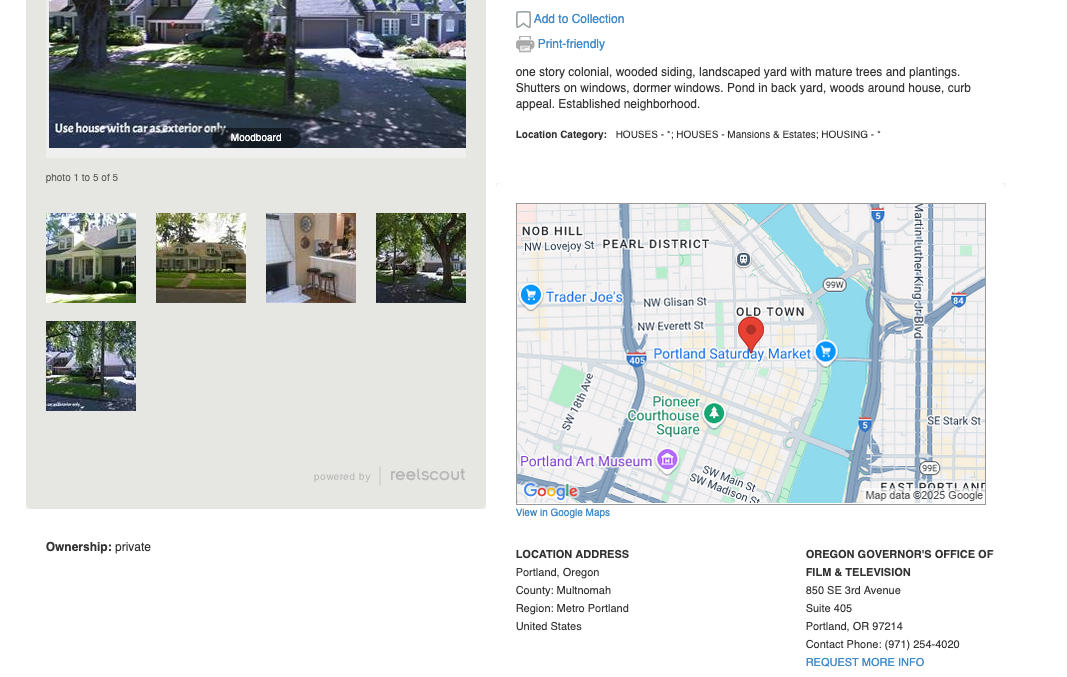
Task: Open the Add to Collection link
Action: [x=578, y=19]
